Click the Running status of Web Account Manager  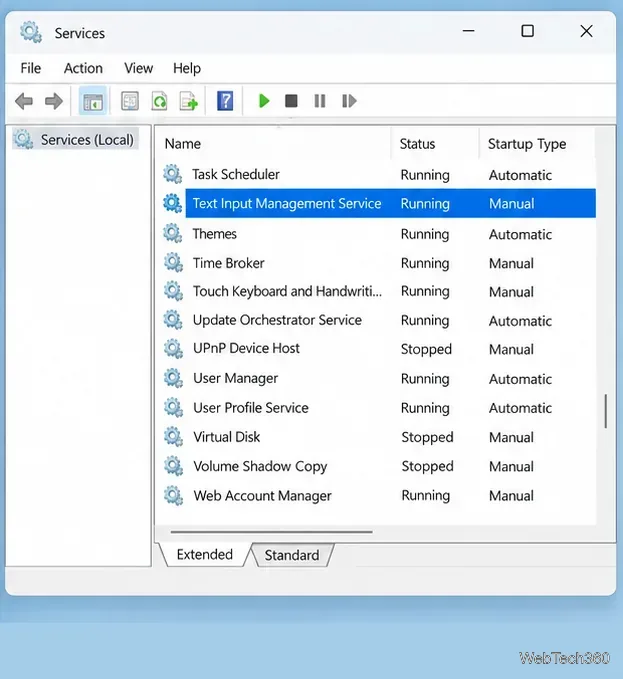coord(426,495)
